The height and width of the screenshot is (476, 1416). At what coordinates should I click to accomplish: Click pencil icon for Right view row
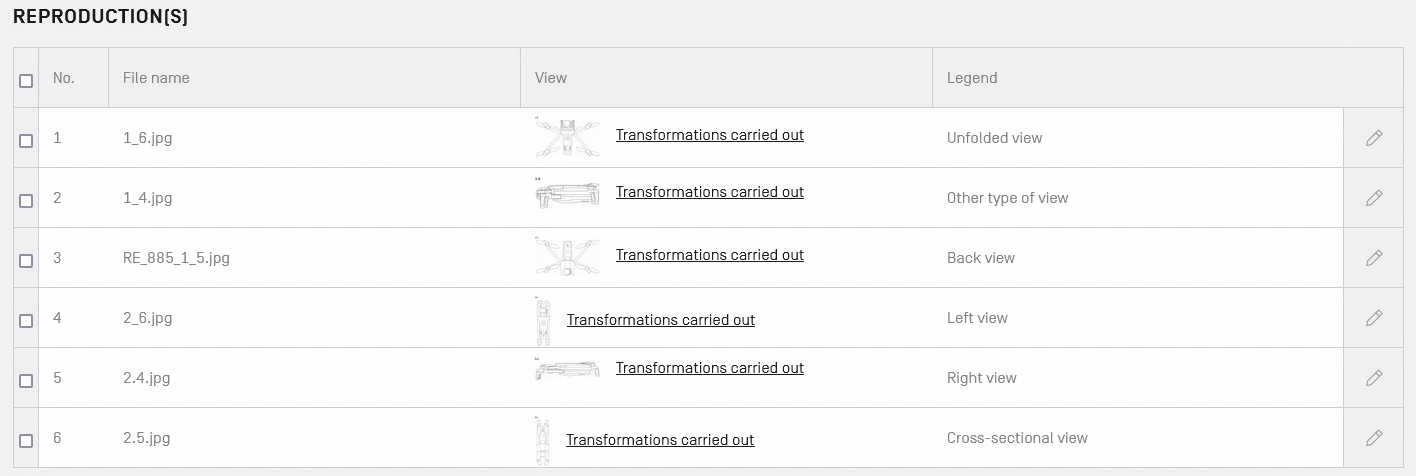1374,378
